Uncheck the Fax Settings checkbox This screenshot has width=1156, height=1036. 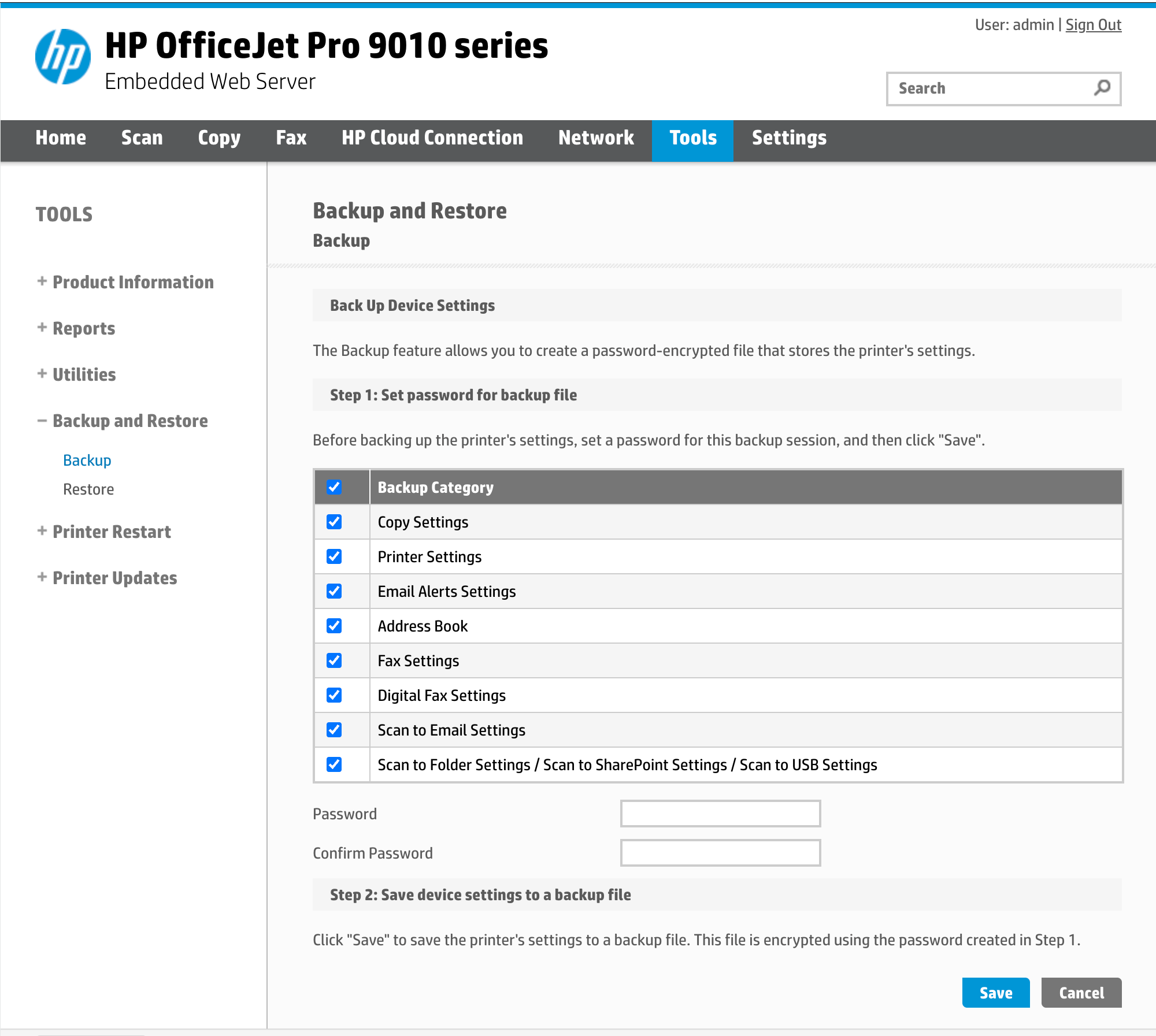(x=334, y=660)
